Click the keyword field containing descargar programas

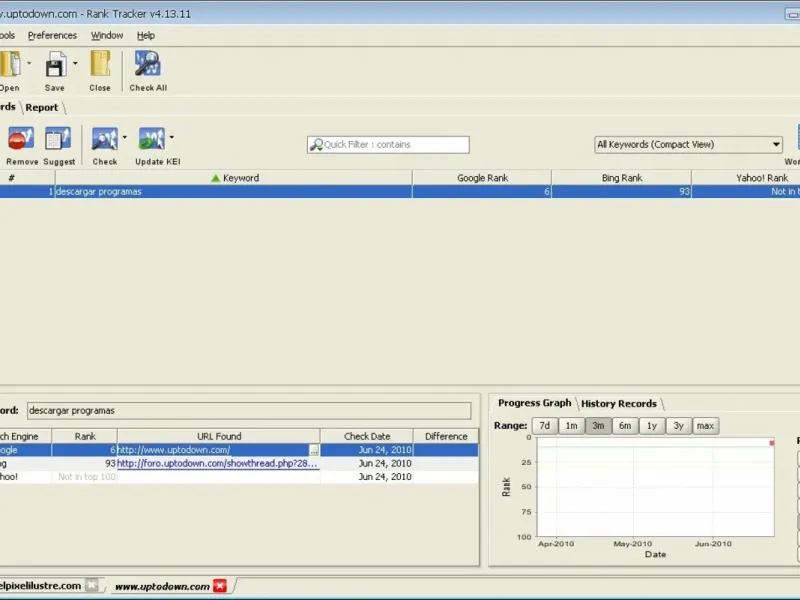[249, 411]
